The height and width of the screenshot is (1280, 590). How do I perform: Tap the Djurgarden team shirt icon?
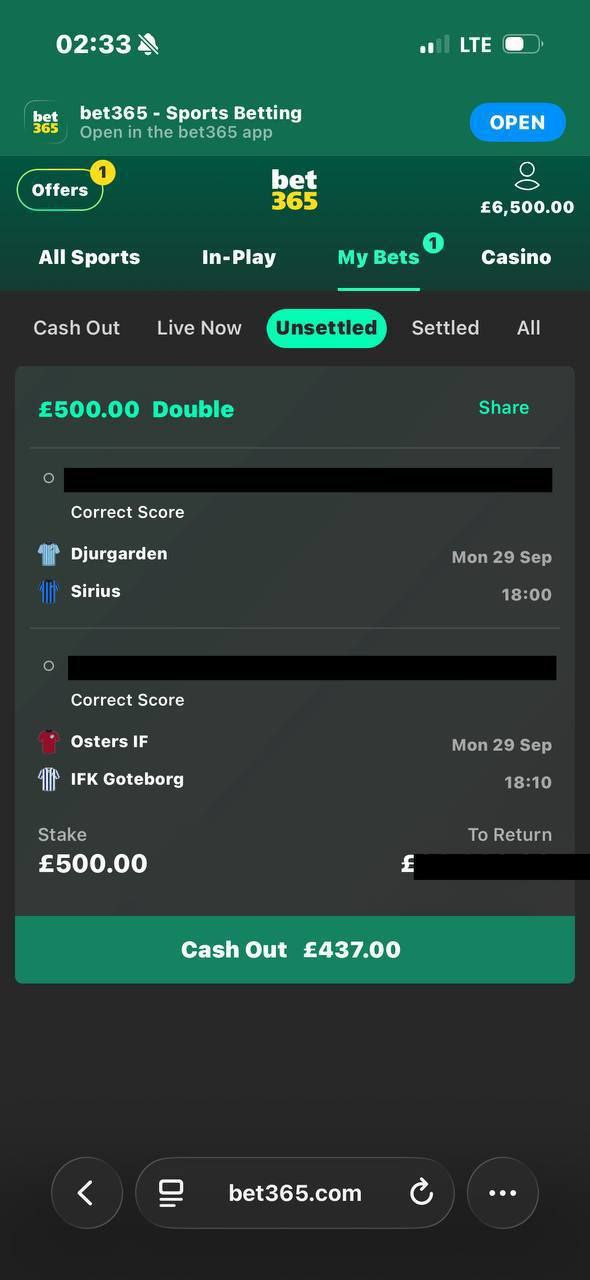(48, 555)
